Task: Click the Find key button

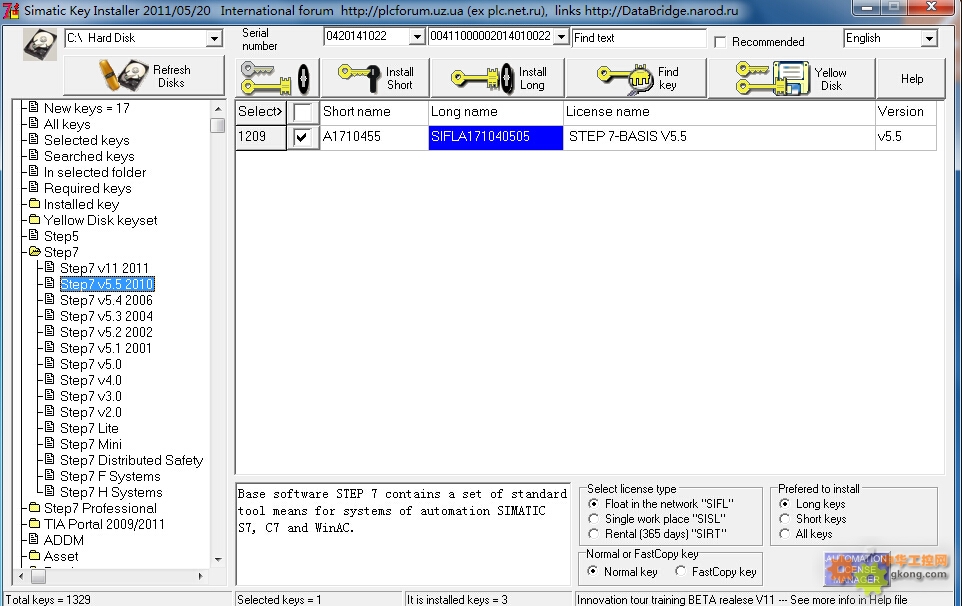Action: point(636,78)
